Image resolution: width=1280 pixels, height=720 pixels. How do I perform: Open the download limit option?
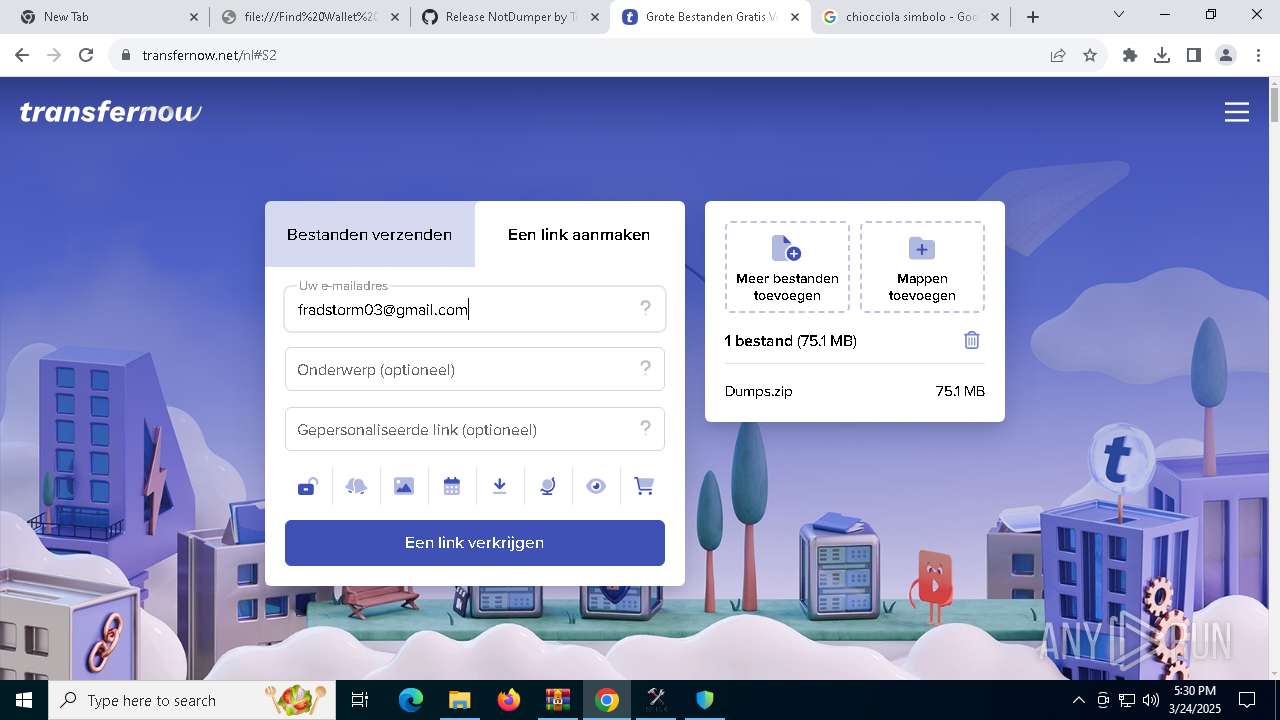click(500, 486)
